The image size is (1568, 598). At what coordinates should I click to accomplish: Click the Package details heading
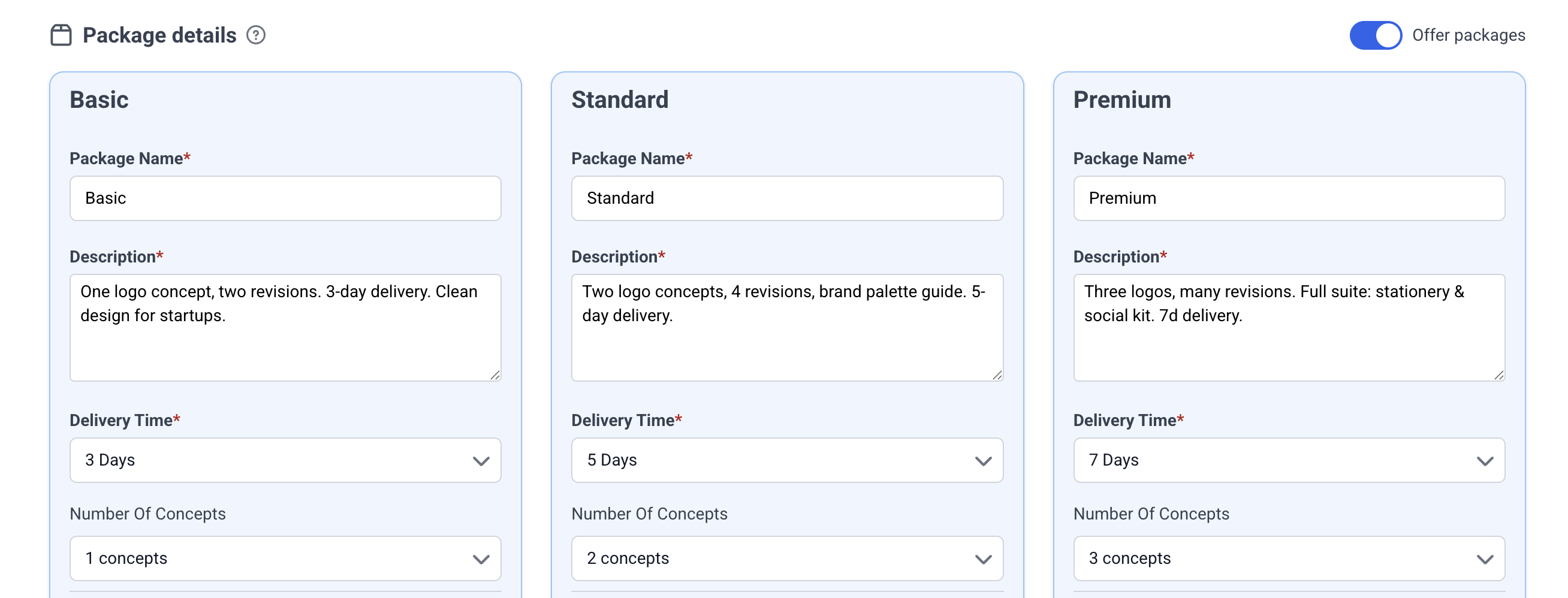(x=159, y=35)
